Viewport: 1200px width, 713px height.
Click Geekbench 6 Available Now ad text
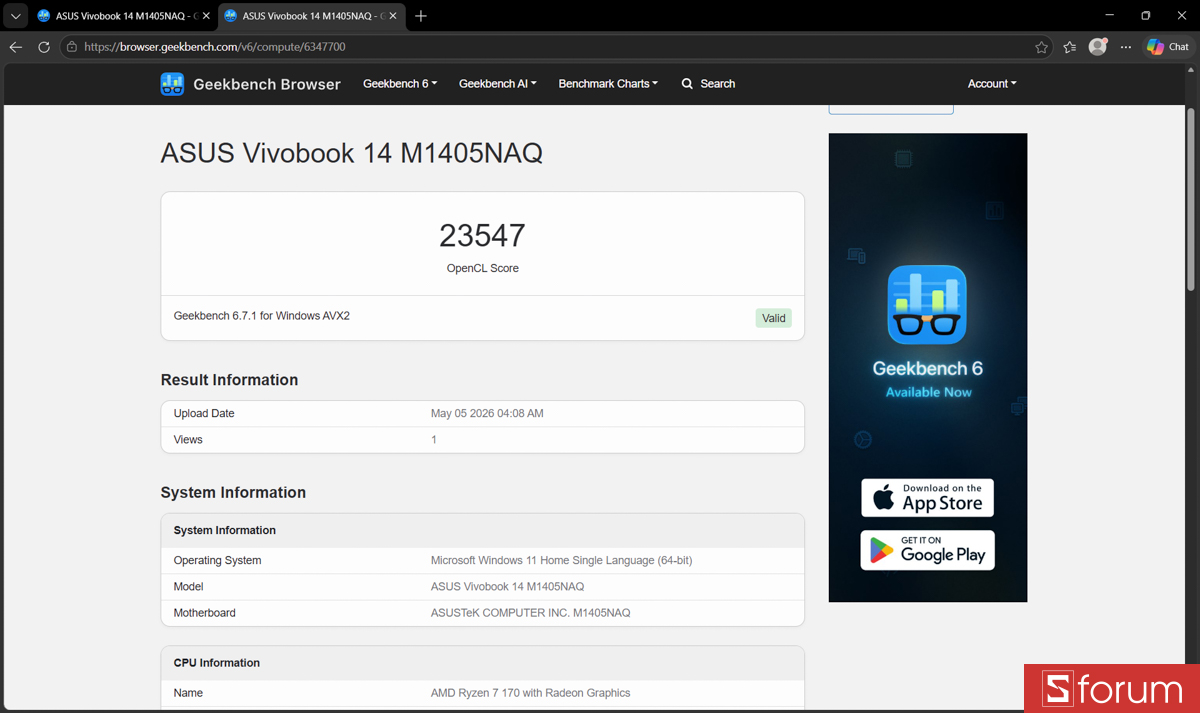[928, 379]
